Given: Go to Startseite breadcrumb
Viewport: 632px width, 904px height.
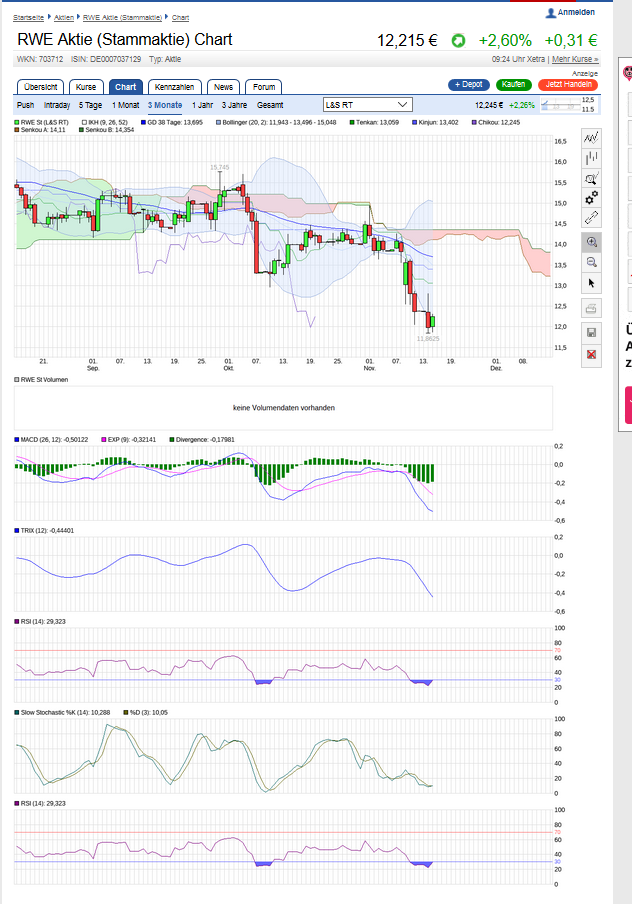Looking at the screenshot, I should [x=28, y=17].
